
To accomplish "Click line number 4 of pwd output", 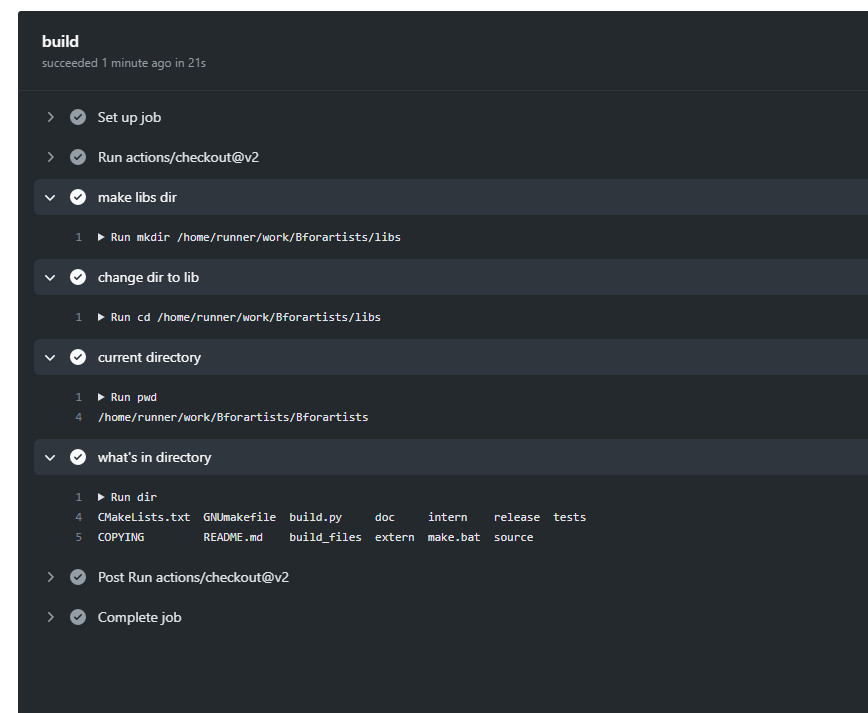I will 78,417.
